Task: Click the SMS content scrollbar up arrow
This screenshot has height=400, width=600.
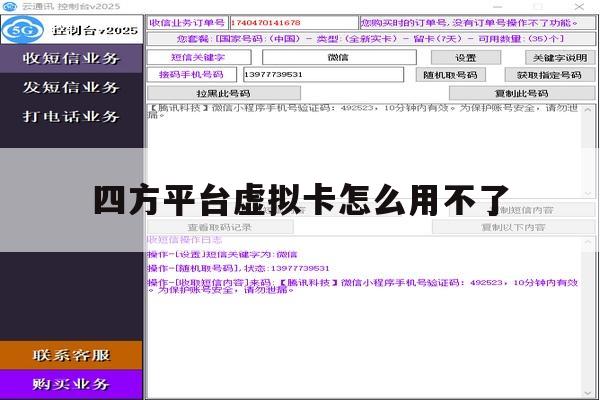Action: [x=588, y=110]
